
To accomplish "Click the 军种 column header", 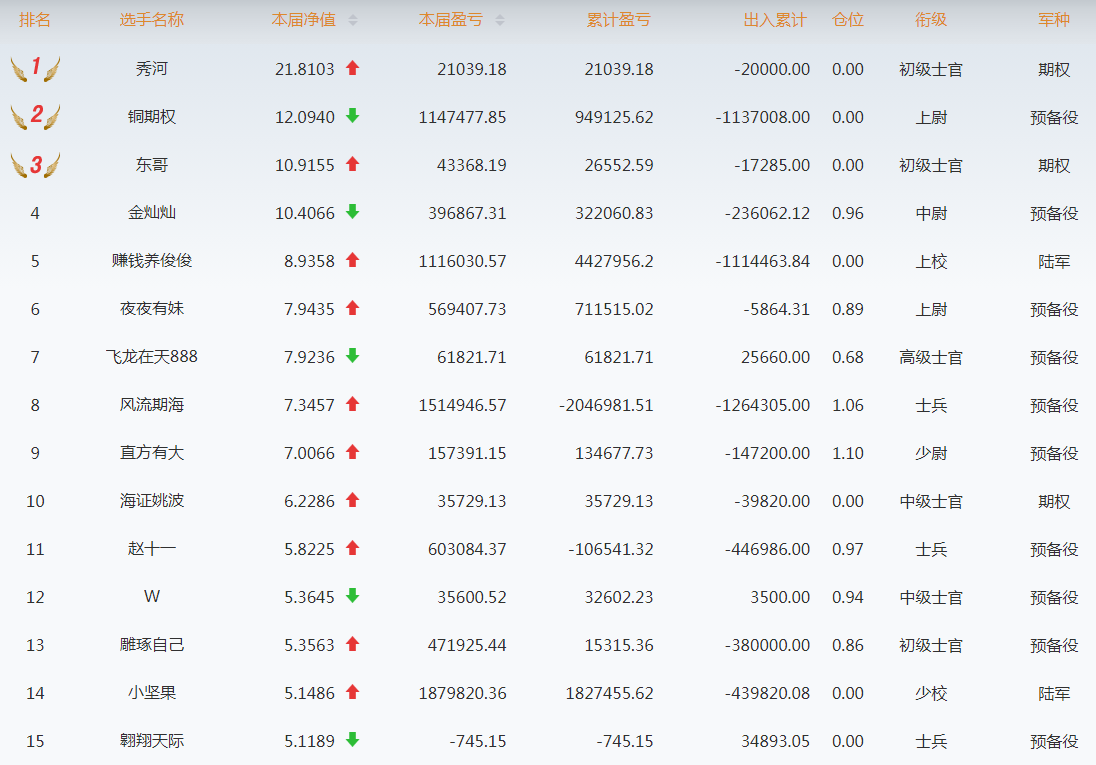I will [x=1054, y=20].
